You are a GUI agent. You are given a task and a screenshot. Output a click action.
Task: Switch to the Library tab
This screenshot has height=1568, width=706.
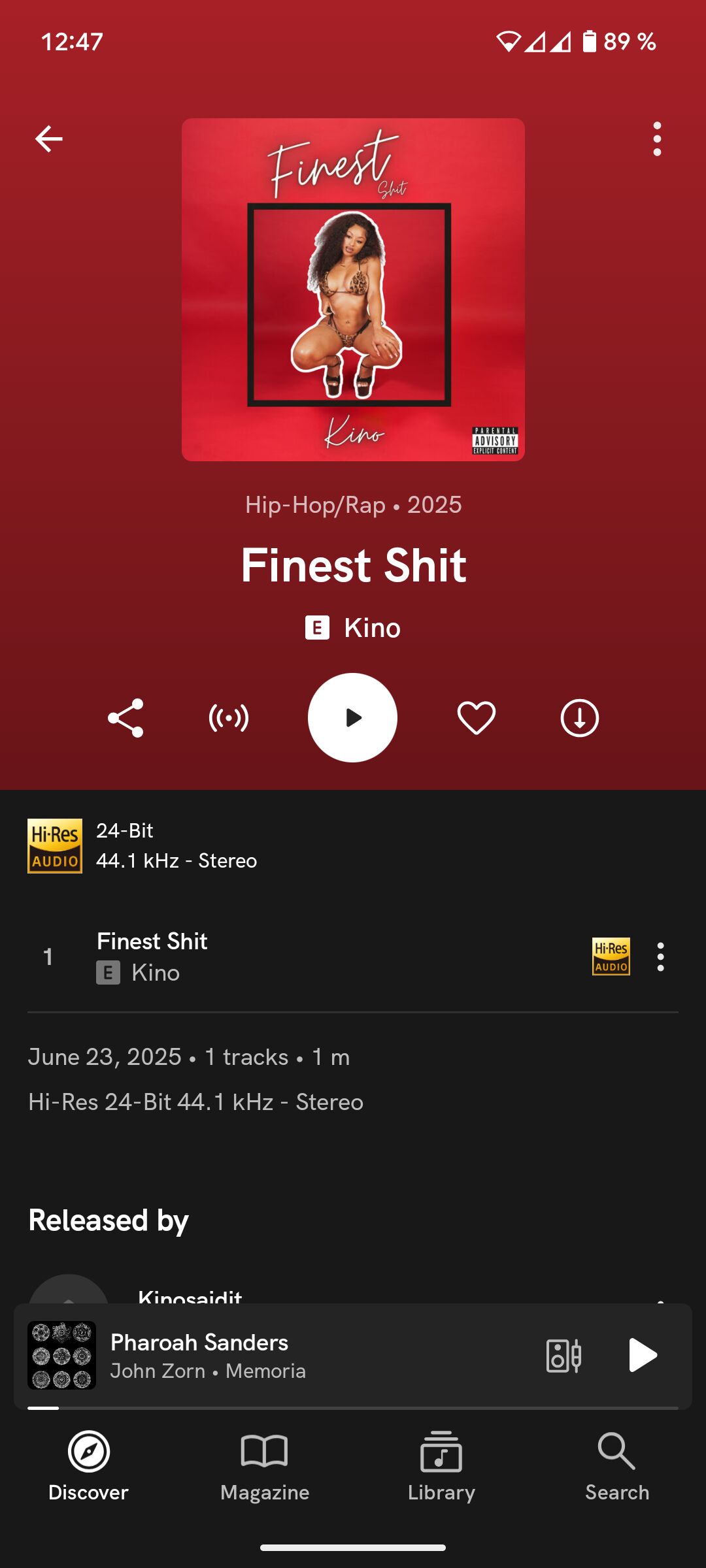(441, 1467)
